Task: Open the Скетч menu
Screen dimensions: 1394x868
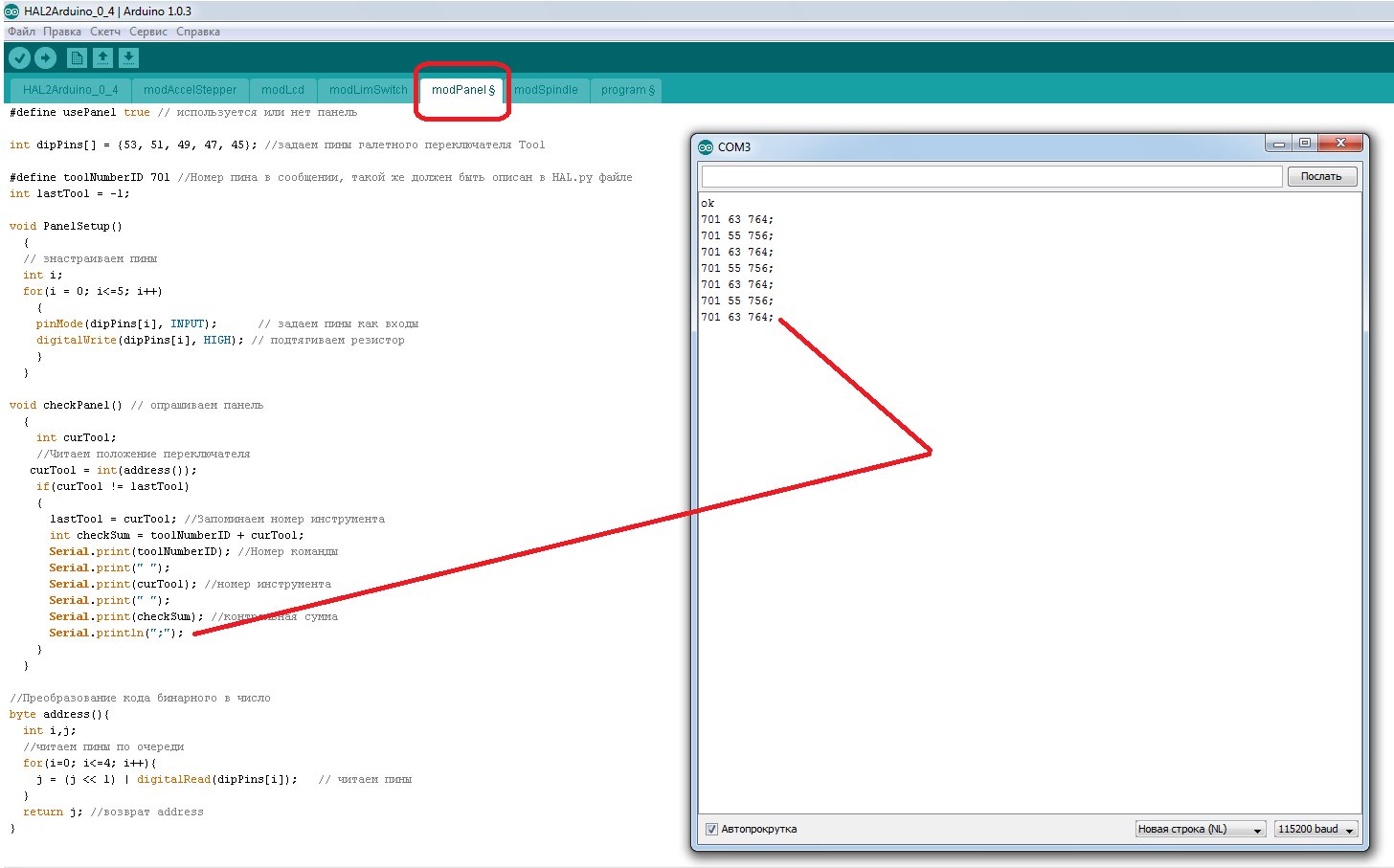Action: coord(105,32)
